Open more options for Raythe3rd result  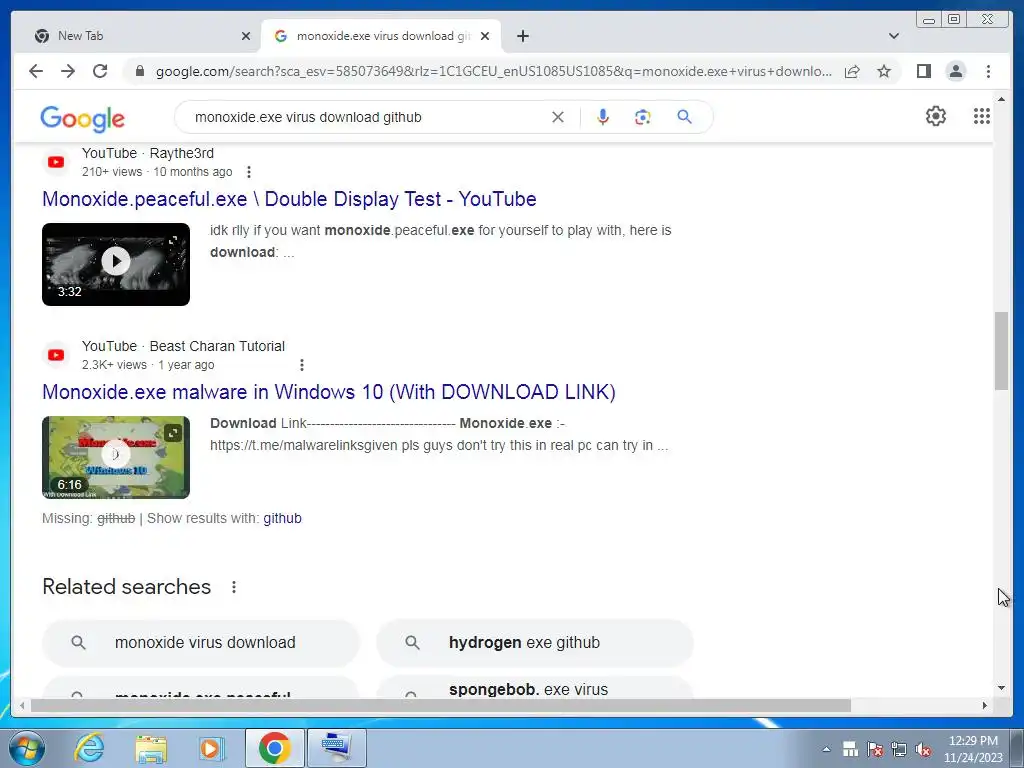[x=249, y=172]
